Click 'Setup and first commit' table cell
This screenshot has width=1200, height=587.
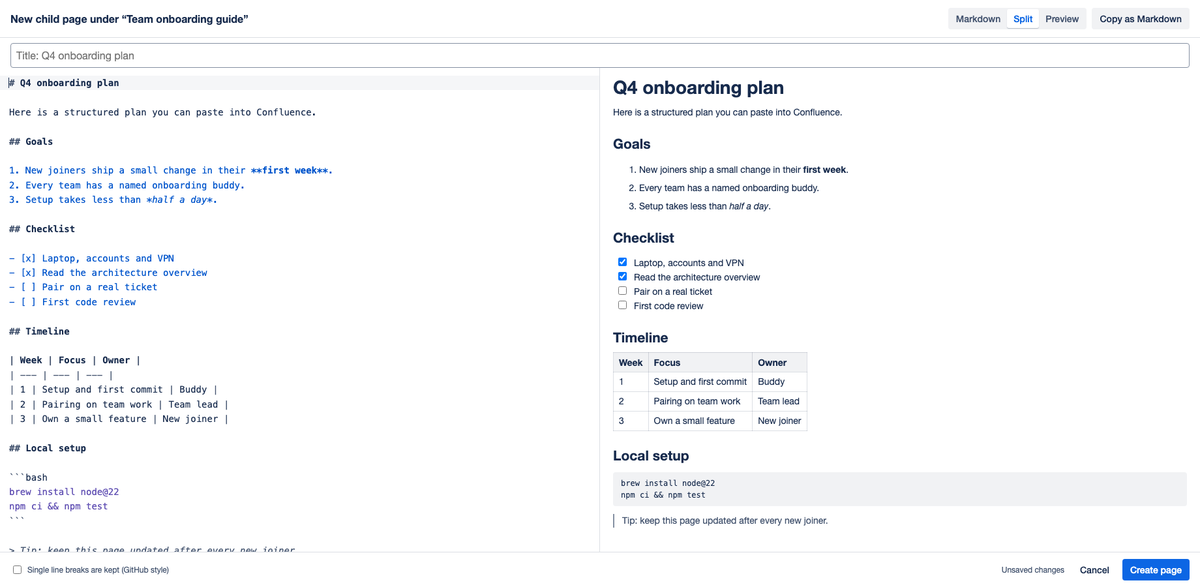pos(700,382)
